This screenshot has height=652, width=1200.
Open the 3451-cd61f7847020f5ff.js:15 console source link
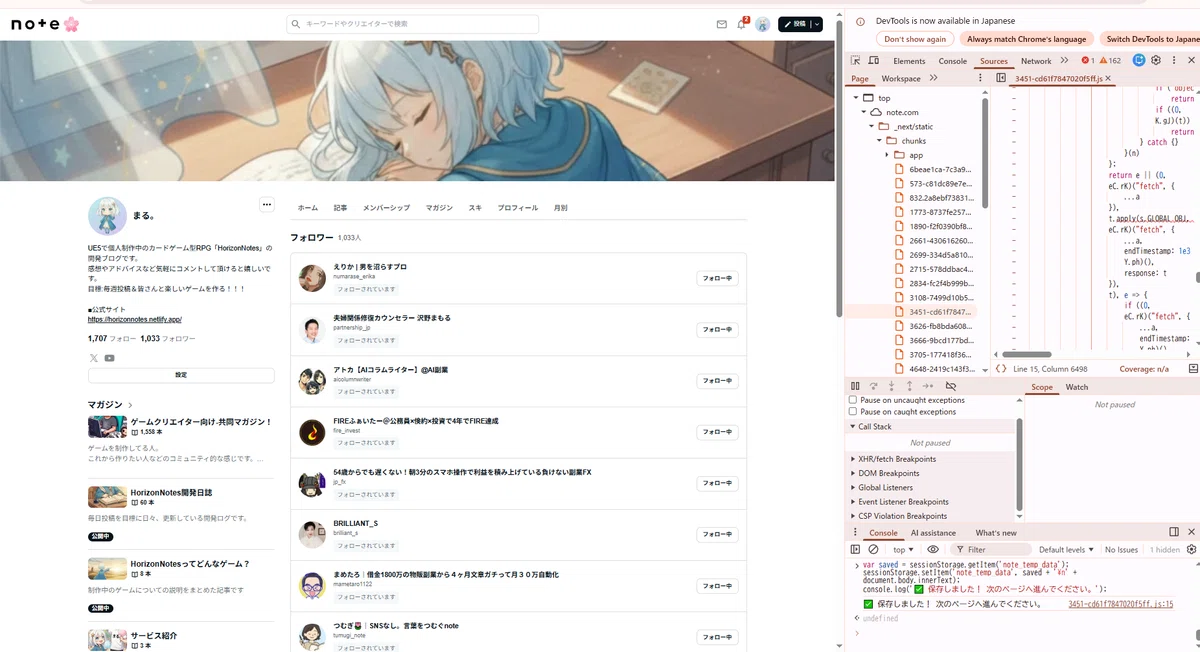(1121, 604)
